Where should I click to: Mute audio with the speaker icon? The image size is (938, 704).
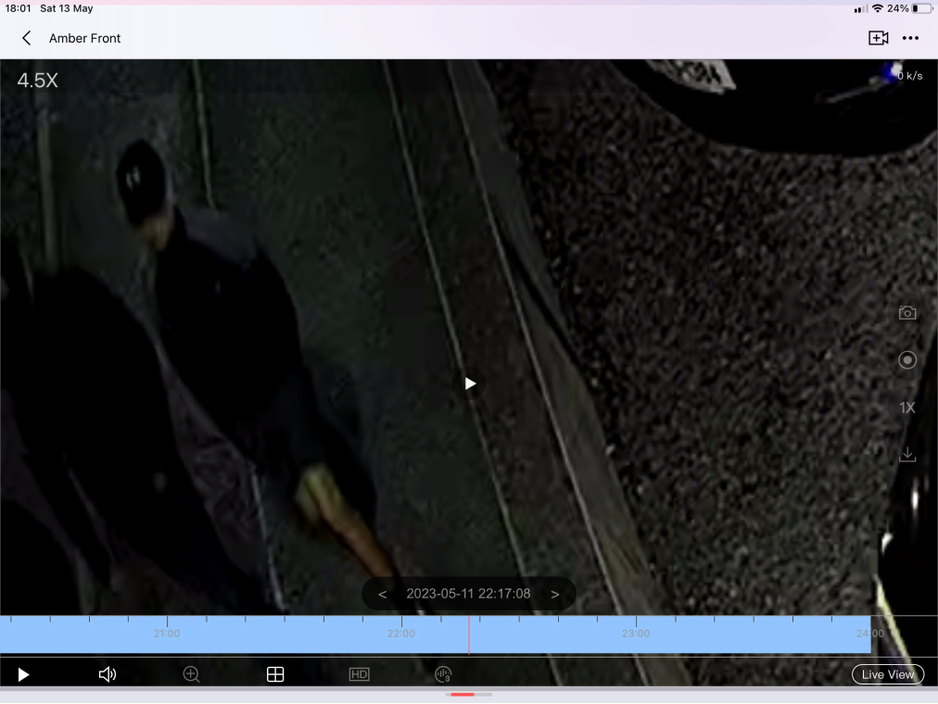point(107,675)
